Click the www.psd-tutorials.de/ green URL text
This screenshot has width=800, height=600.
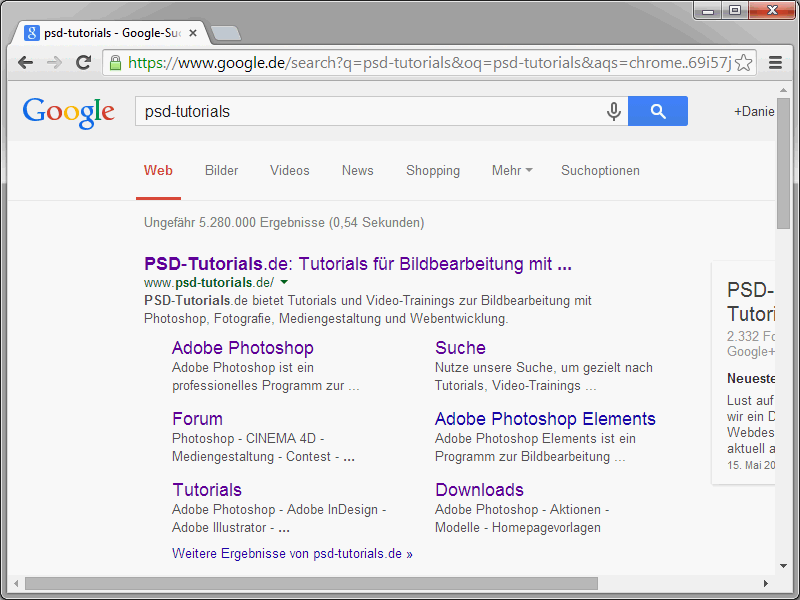point(209,282)
